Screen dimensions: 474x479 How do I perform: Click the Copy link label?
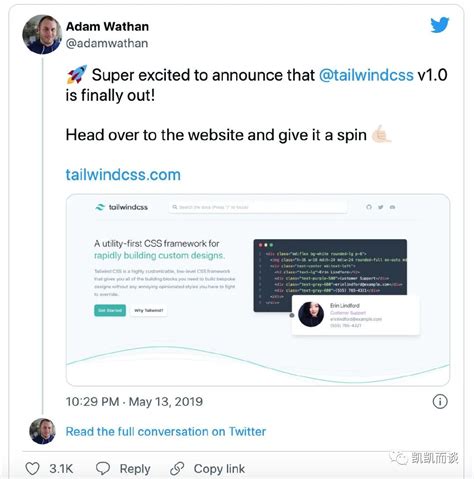219,469
